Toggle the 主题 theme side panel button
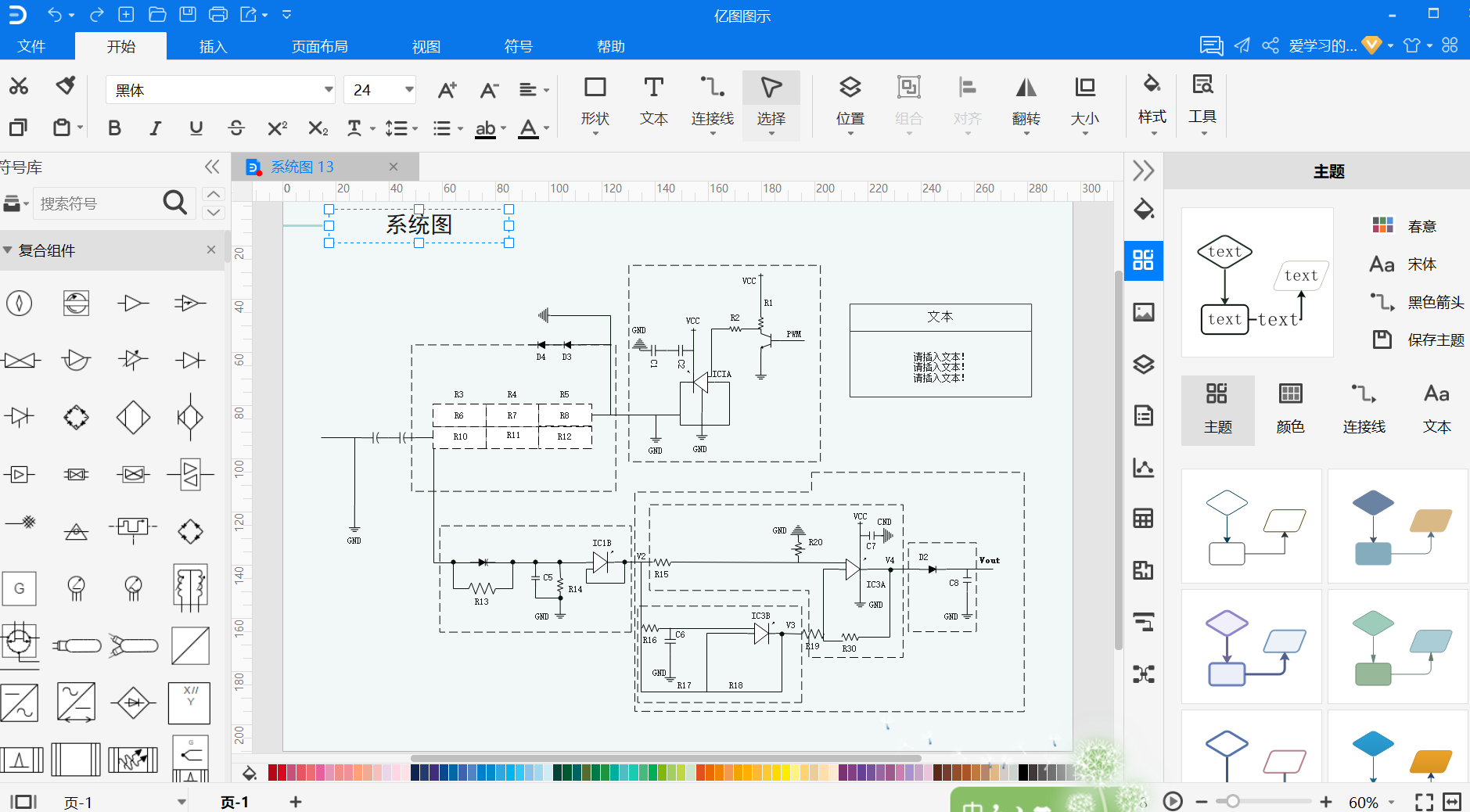The width and height of the screenshot is (1470, 812). click(1144, 260)
